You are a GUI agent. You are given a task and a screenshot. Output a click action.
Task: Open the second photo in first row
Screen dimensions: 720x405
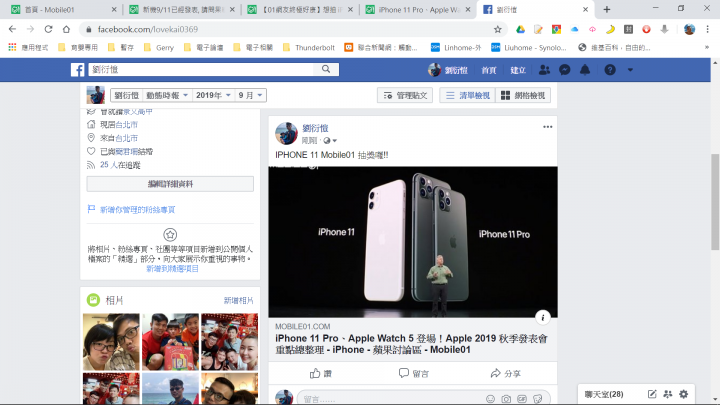[x=170, y=342]
